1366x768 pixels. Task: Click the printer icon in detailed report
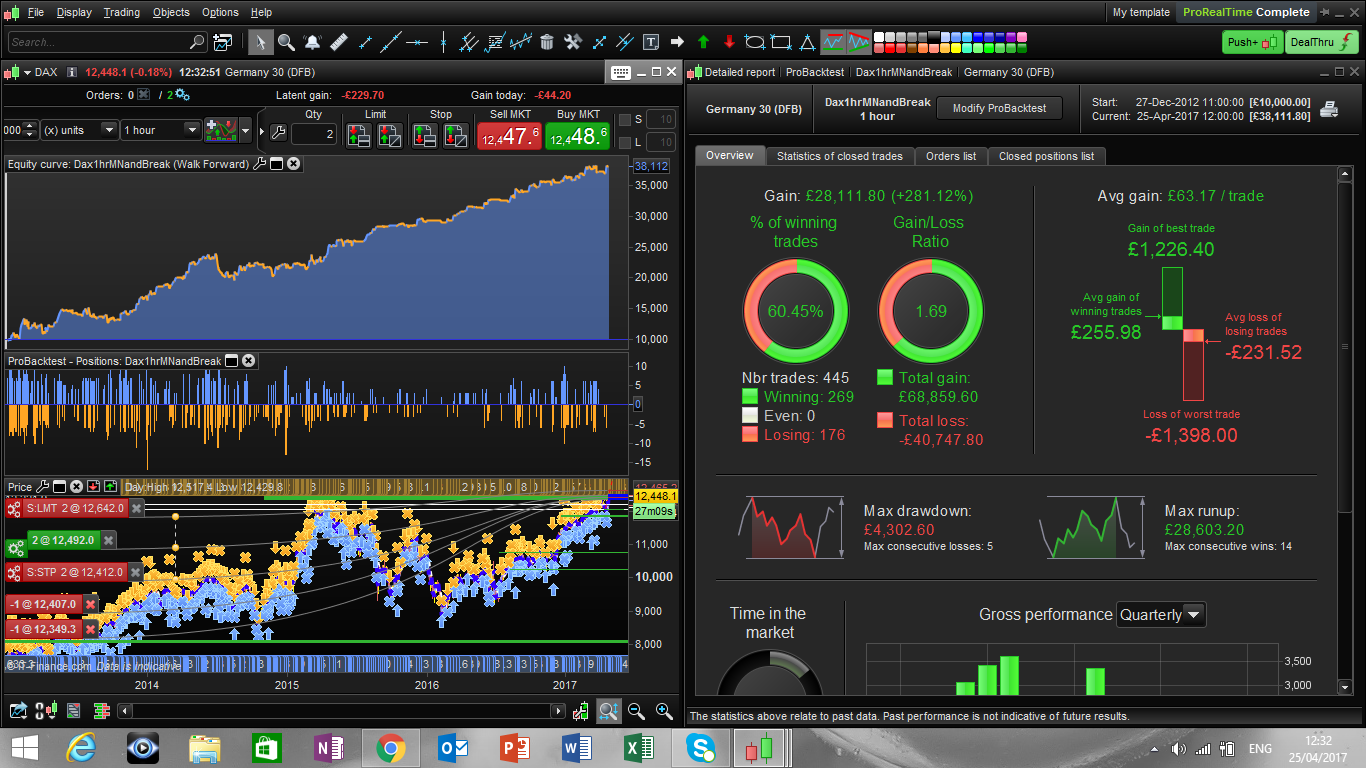point(1329,109)
